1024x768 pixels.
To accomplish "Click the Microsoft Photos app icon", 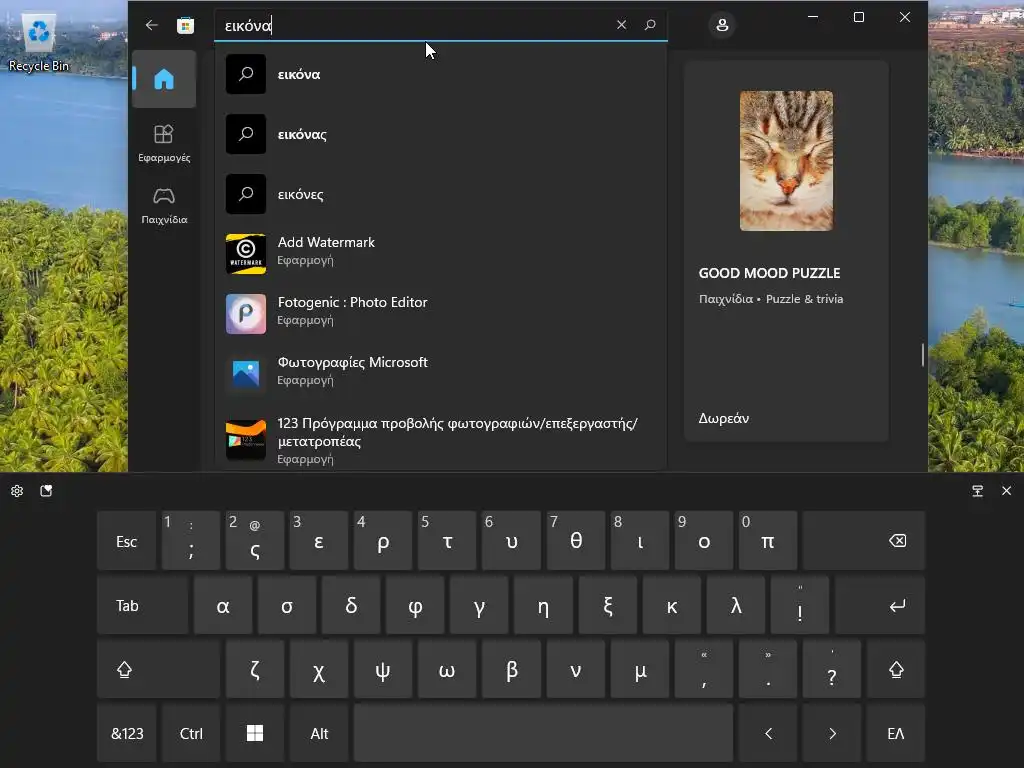I will pyautogui.click(x=246, y=374).
